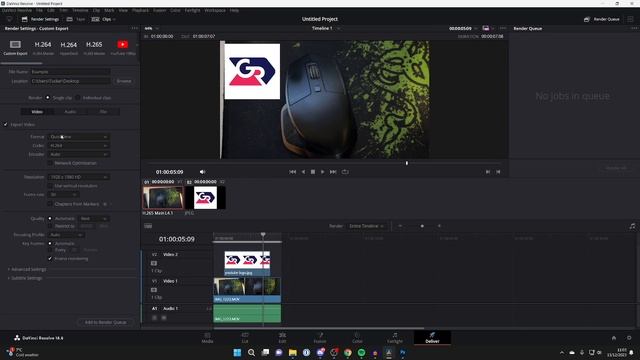Screen dimensions: 640x360
Task: Open the Playback menu
Action: tap(140, 10)
